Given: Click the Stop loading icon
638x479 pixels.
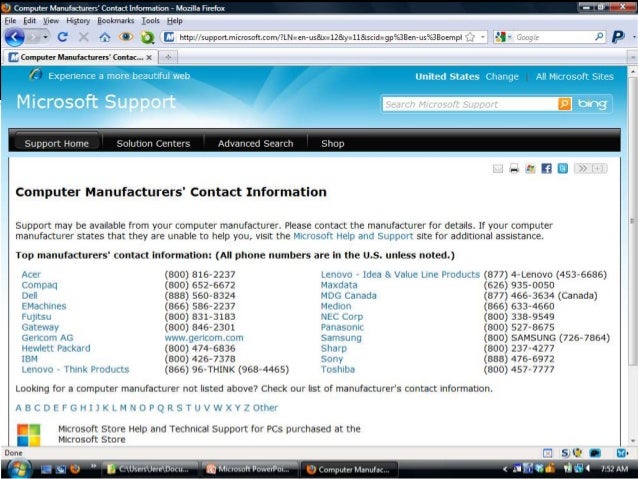Looking at the screenshot, I should [x=83, y=37].
